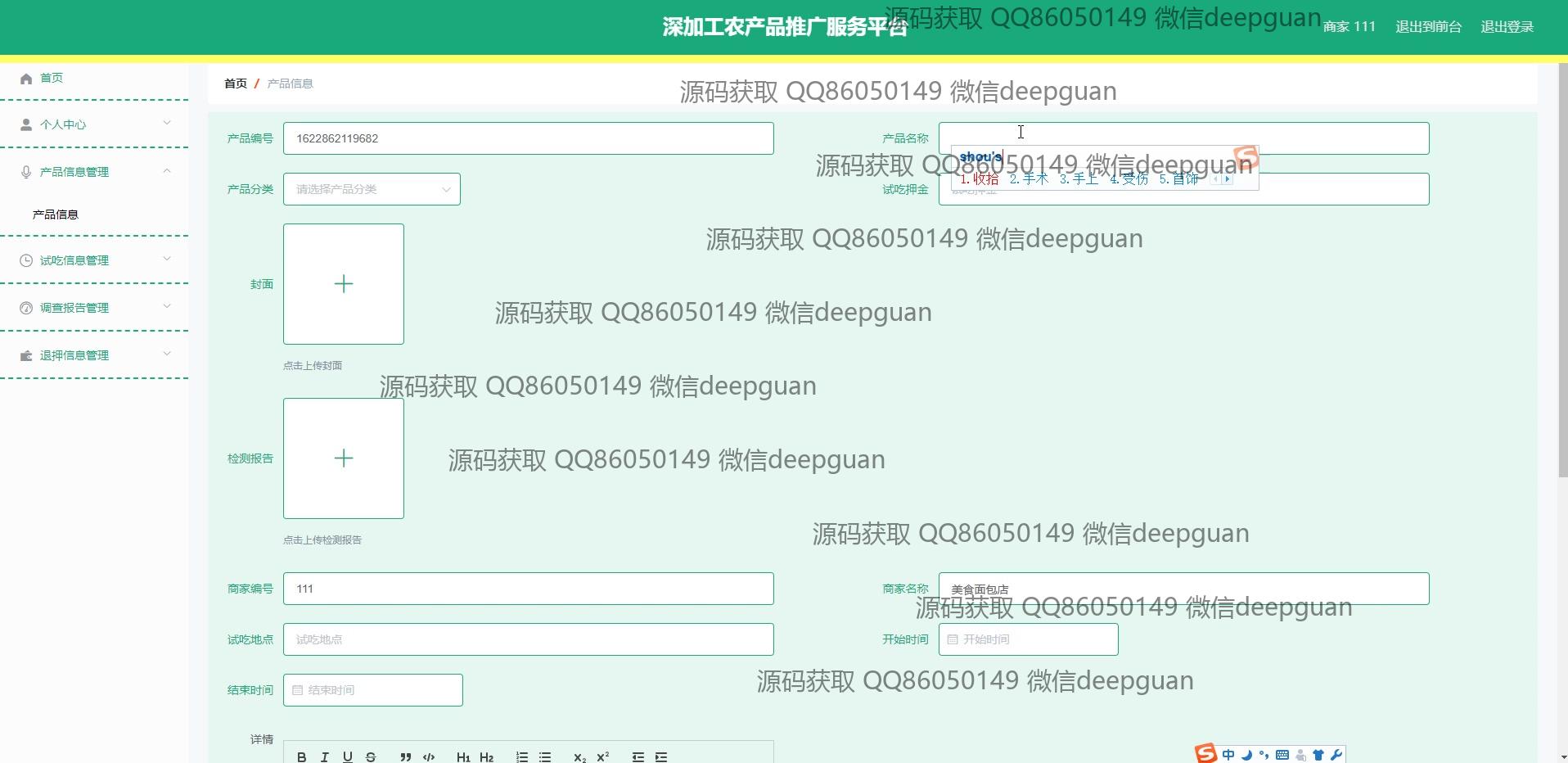Click the 封面 upload box
This screenshot has height=763, width=1568.
point(344,284)
